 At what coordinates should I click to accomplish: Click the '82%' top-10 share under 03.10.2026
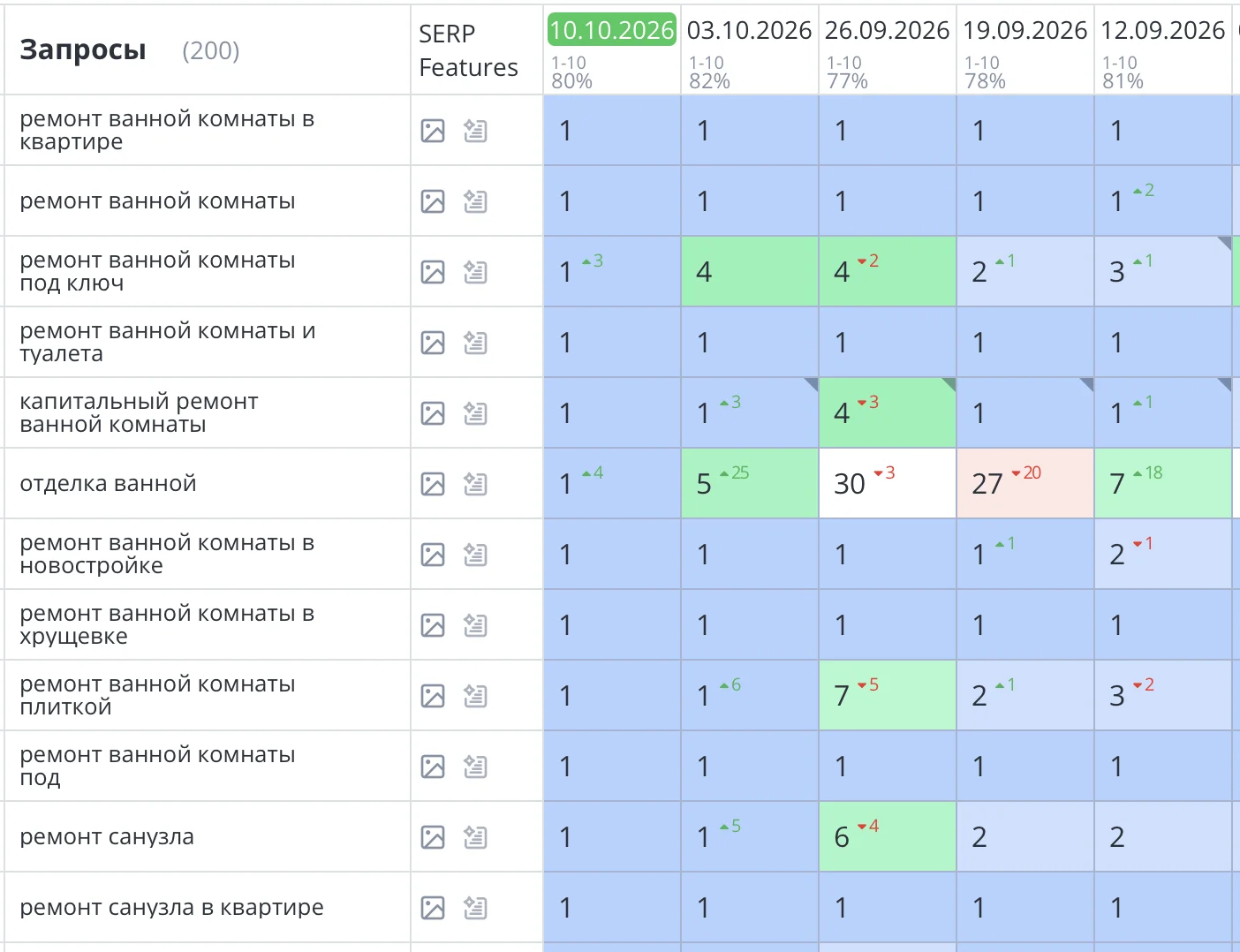709,81
